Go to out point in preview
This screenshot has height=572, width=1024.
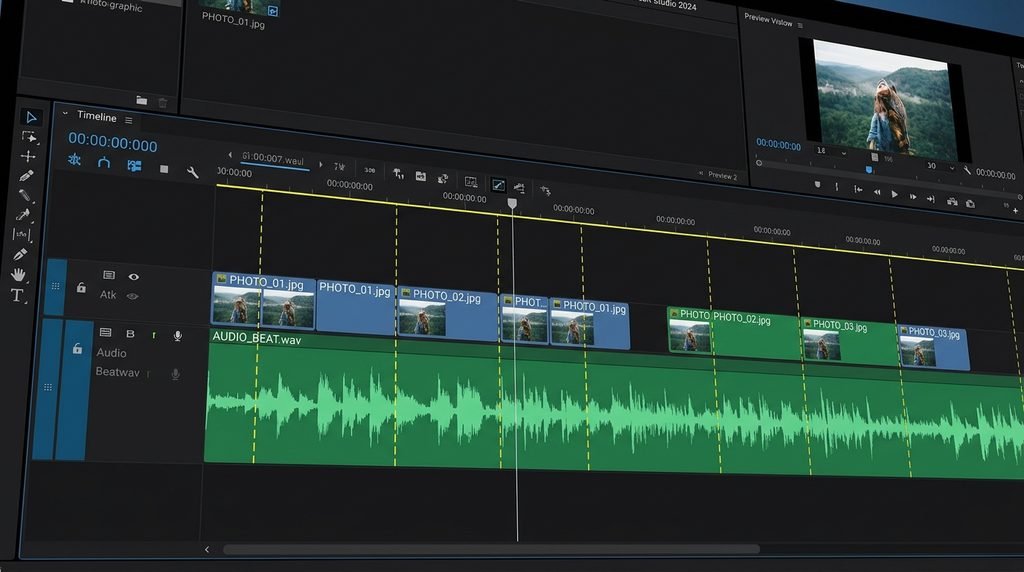tap(931, 199)
